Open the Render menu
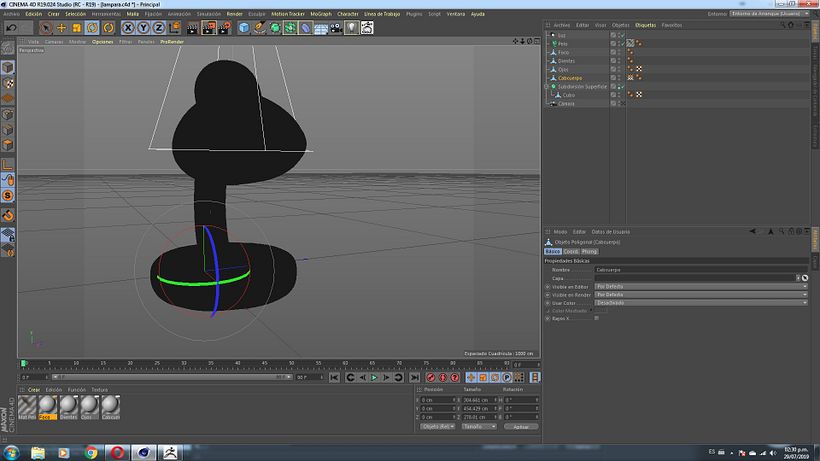Viewport: 820px width, 461px height. [x=234, y=14]
